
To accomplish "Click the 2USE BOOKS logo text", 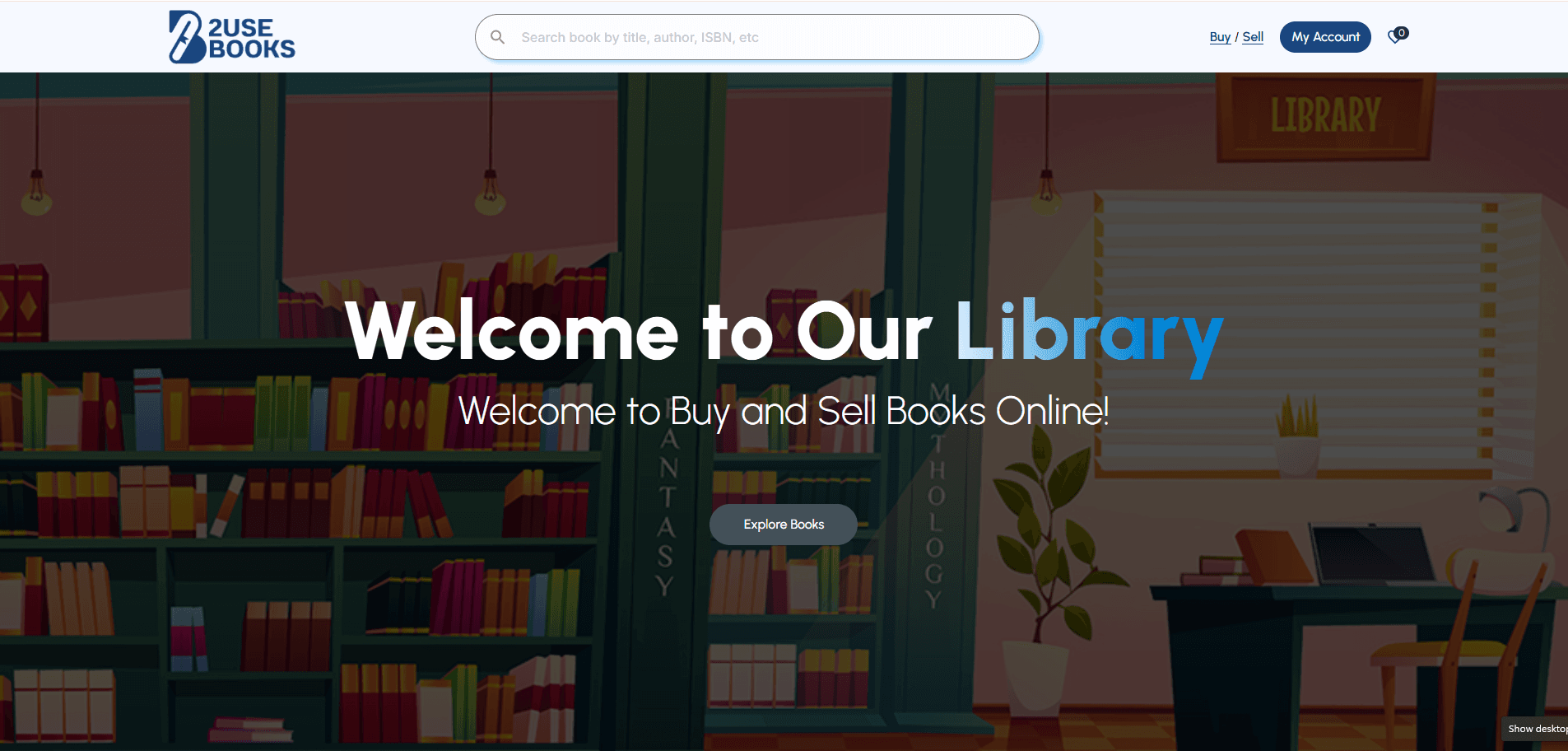I will tap(251, 39).
